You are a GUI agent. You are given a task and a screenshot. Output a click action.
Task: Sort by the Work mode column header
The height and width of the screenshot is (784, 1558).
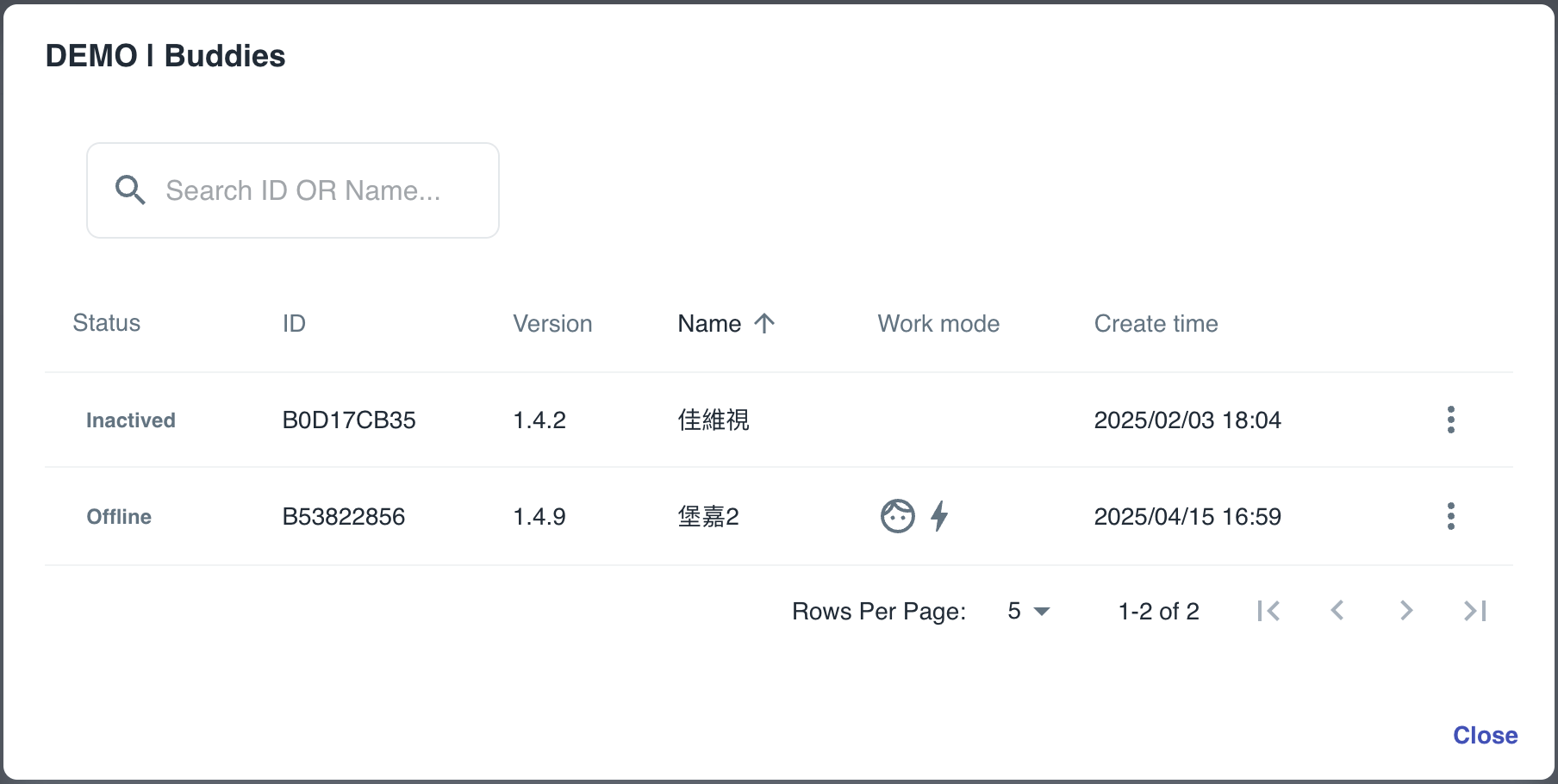tap(938, 323)
